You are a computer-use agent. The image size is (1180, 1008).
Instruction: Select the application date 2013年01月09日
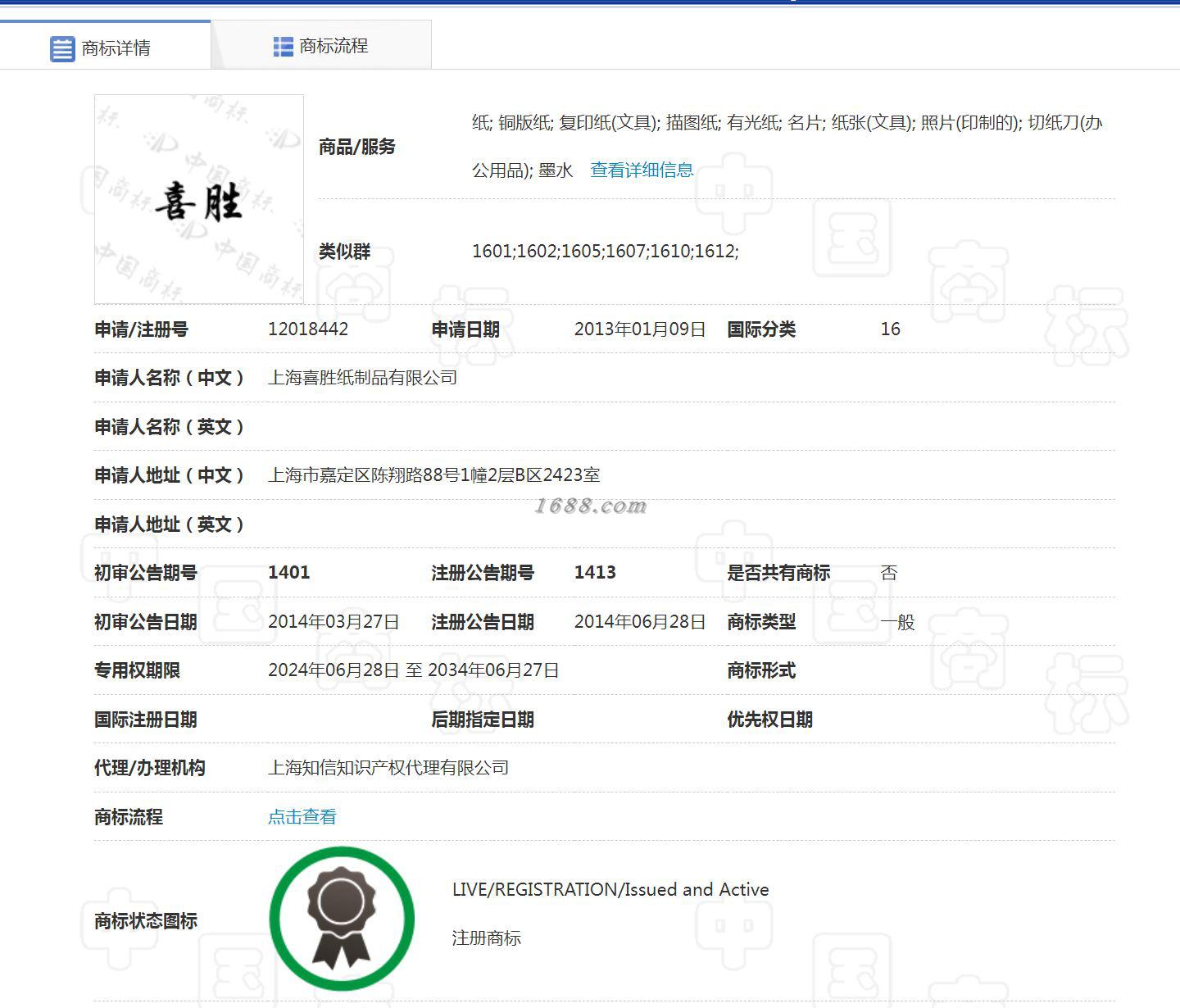(640, 329)
